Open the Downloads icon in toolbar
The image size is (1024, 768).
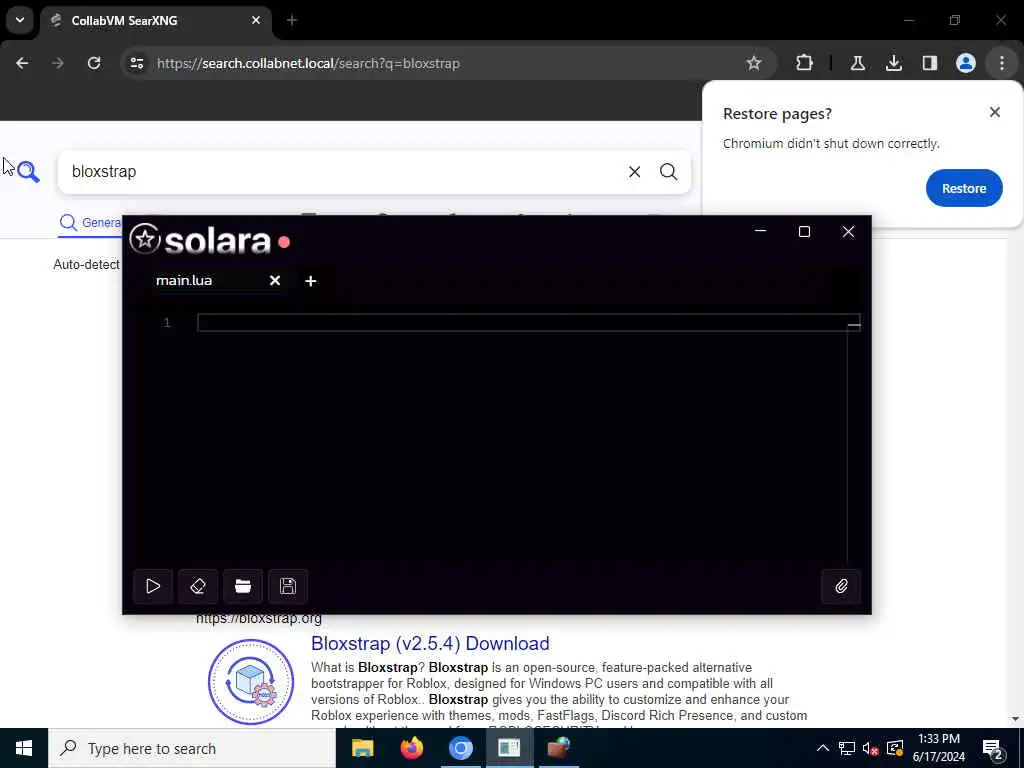click(894, 63)
